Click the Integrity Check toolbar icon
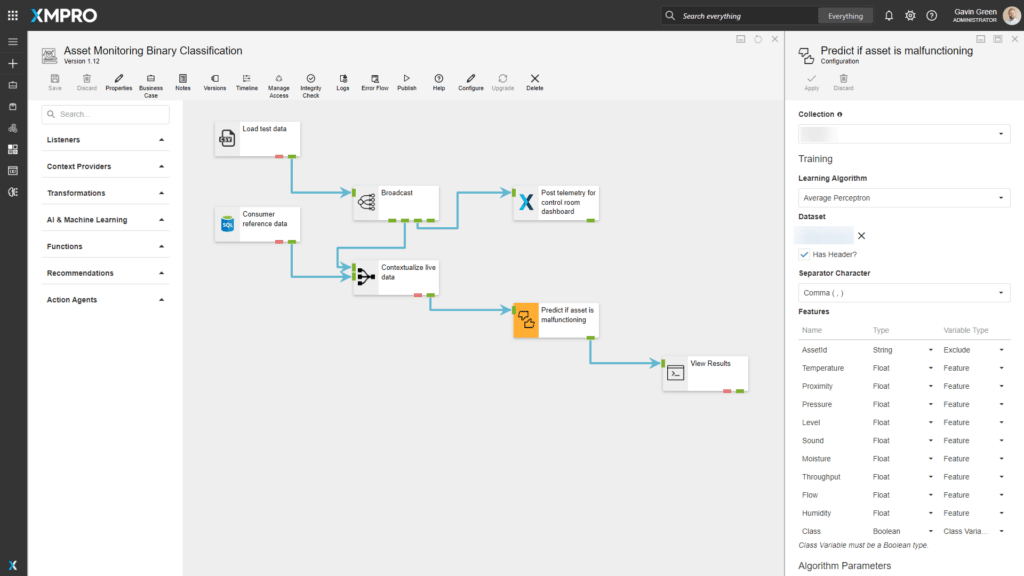Viewport: 1024px width, 576px height. 310,78
